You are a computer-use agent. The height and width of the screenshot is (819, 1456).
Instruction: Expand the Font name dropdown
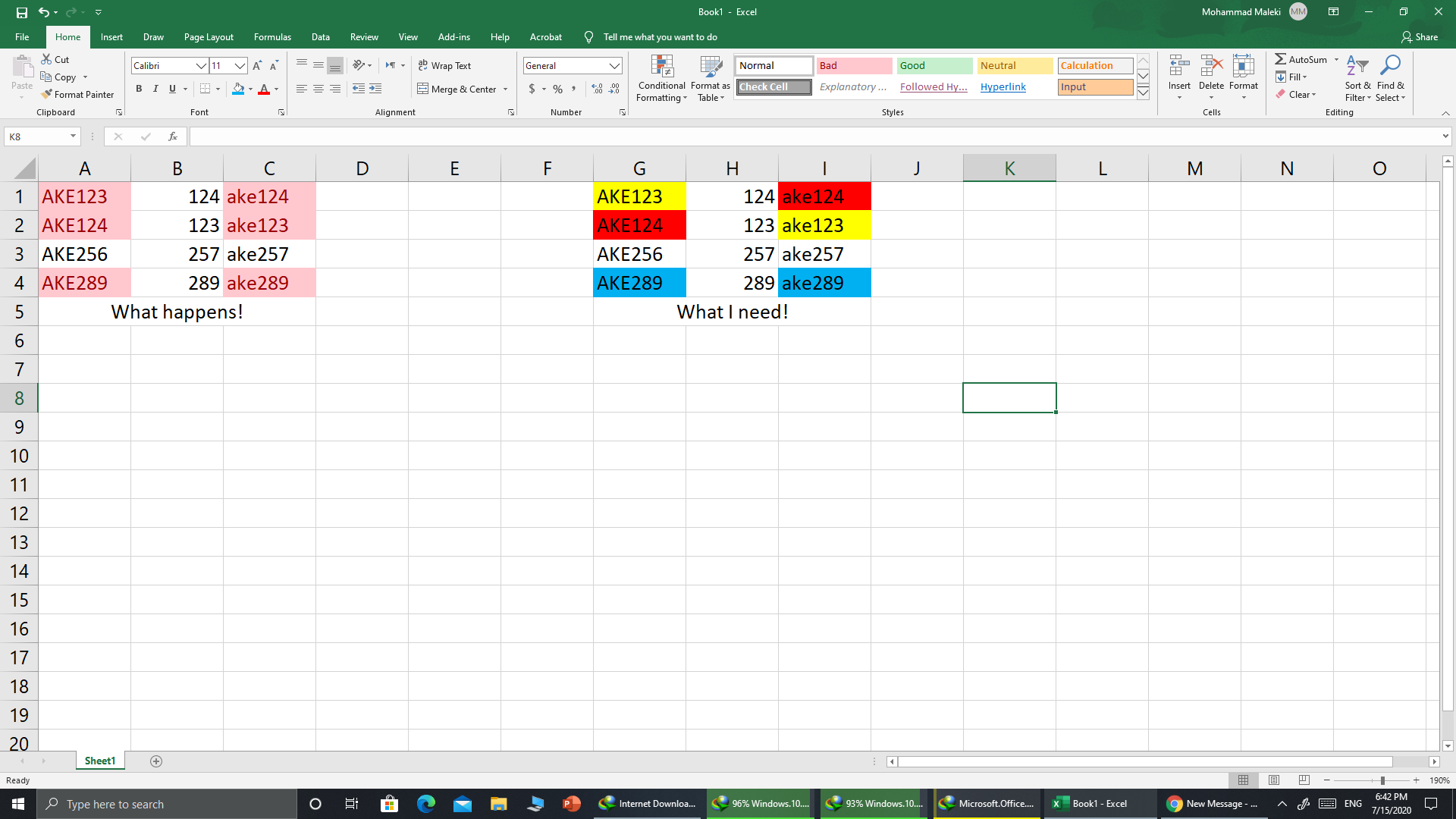click(x=201, y=66)
